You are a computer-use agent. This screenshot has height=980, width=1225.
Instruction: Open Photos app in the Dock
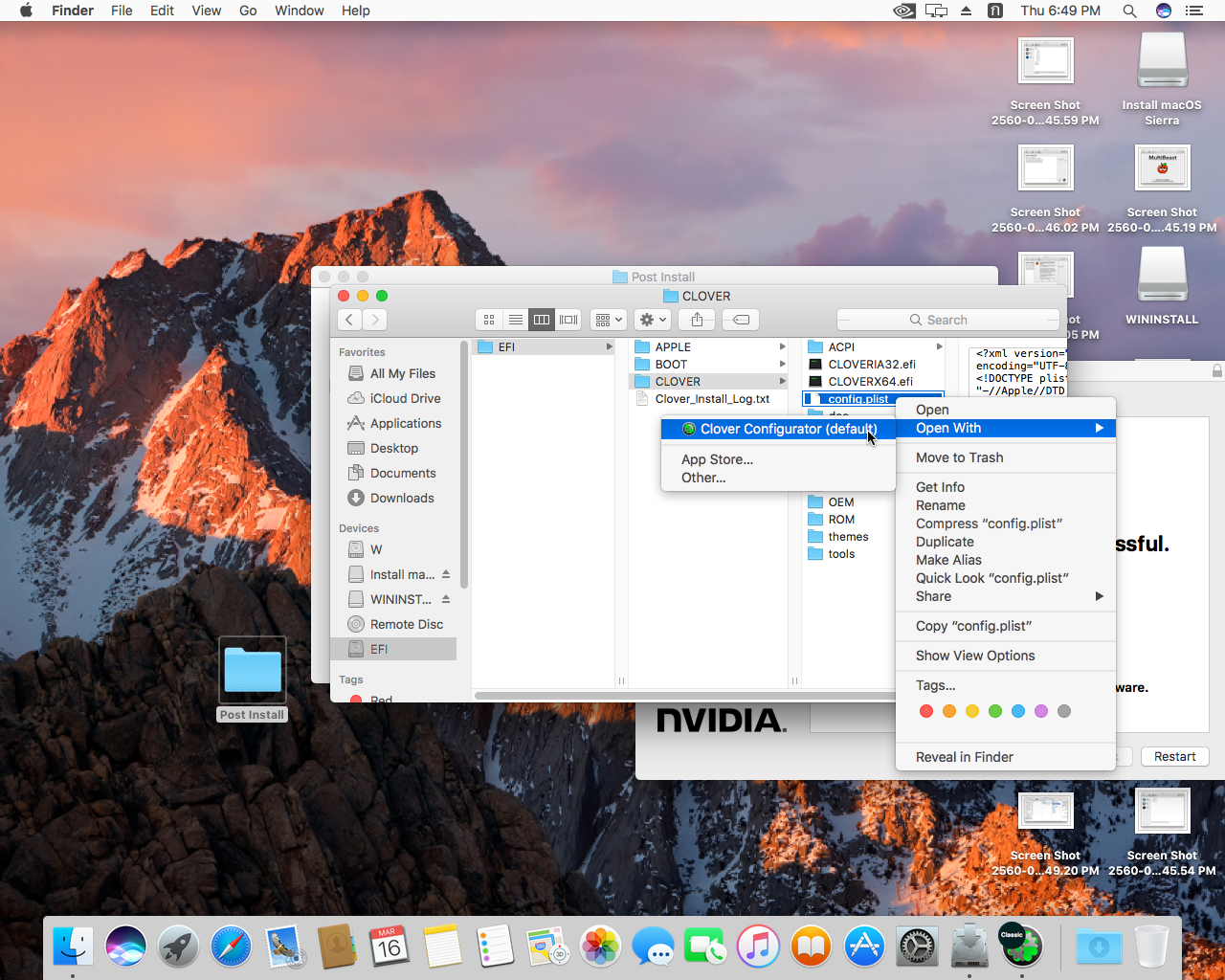600,947
